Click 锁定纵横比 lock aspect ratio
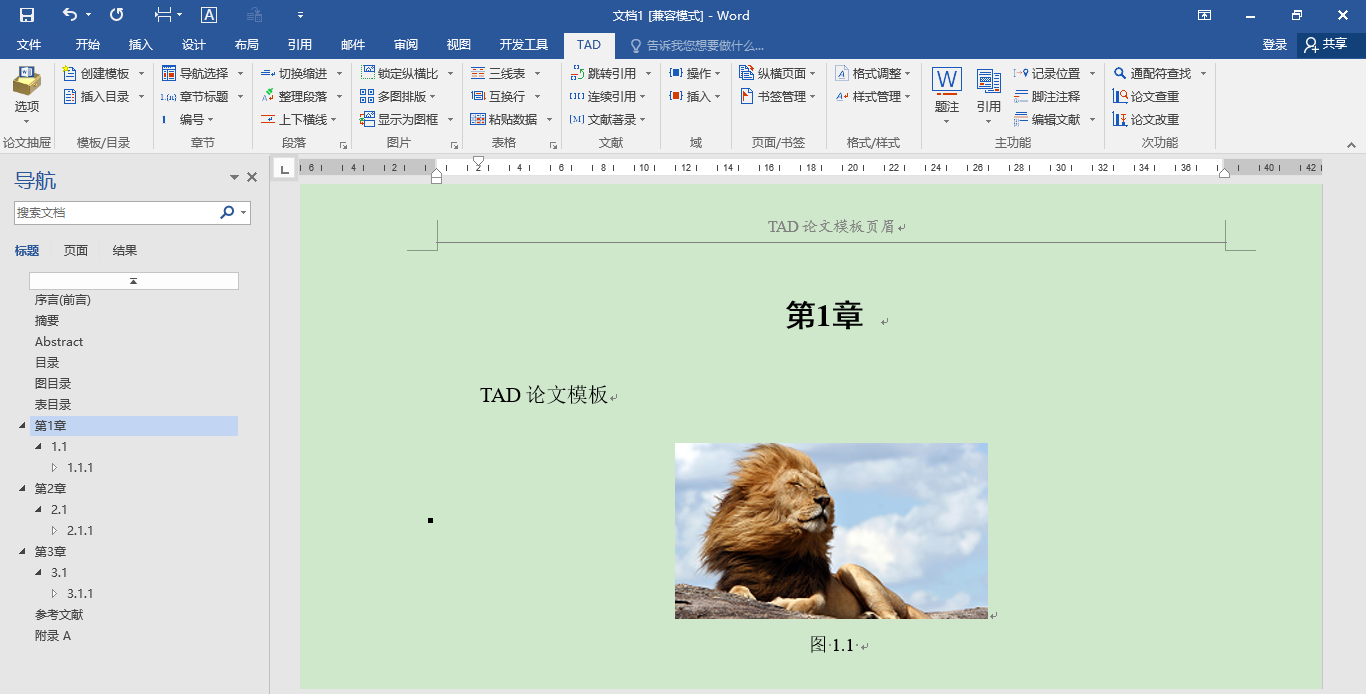Image resolution: width=1366 pixels, height=694 pixels. pyautogui.click(x=400, y=74)
